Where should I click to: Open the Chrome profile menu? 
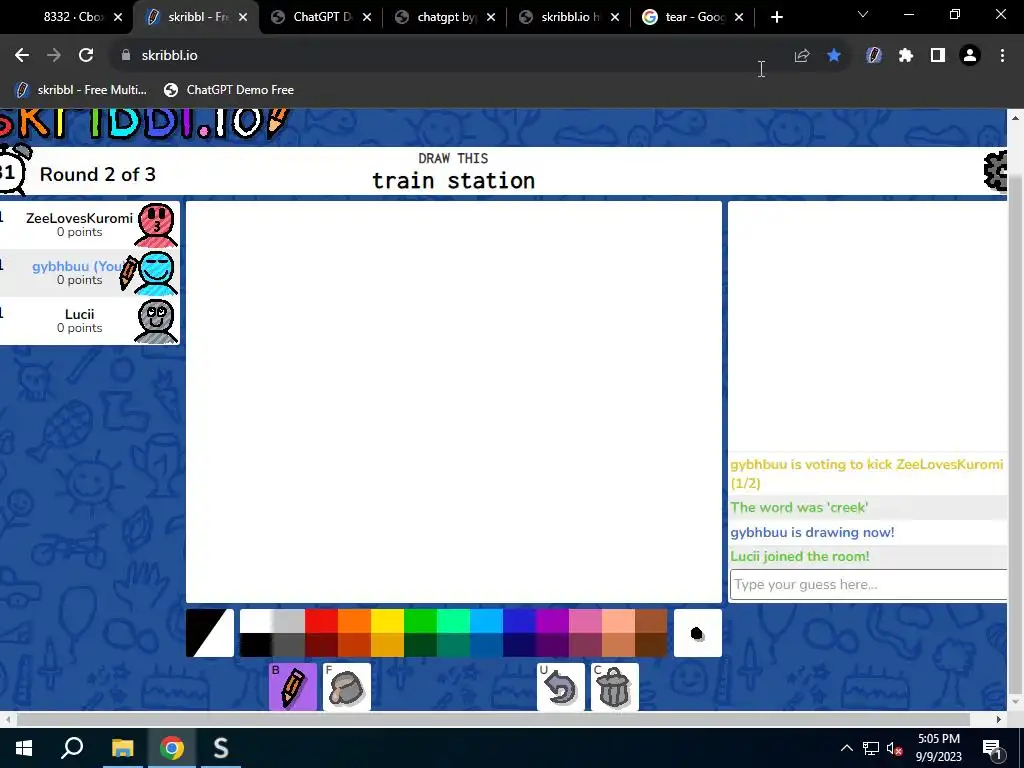970,56
